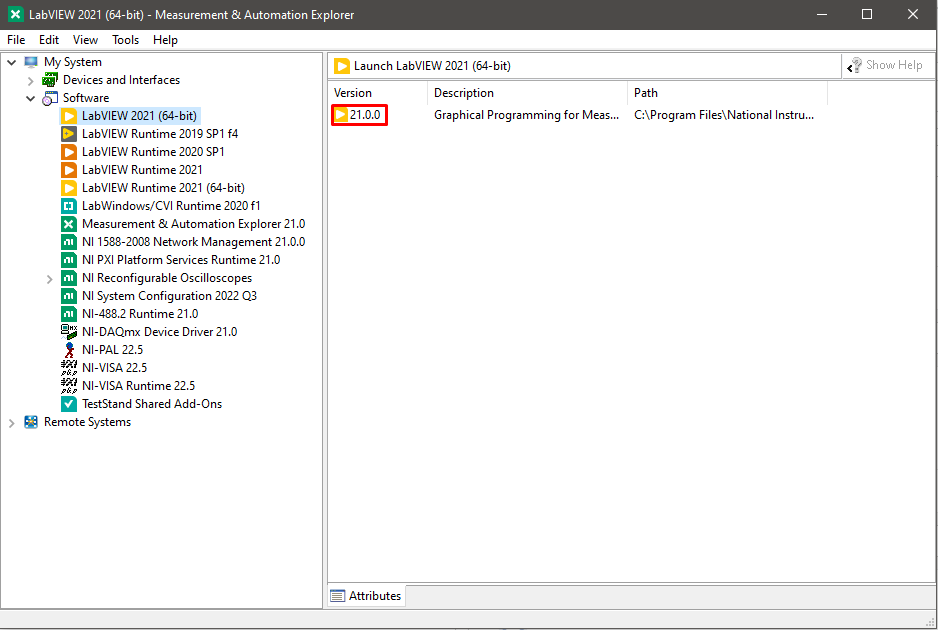Image resolution: width=938 pixels, height=630 pixels.
Task: Click the NI Reconfigurable Oscilloscopes icon
Action: (69, 278)
